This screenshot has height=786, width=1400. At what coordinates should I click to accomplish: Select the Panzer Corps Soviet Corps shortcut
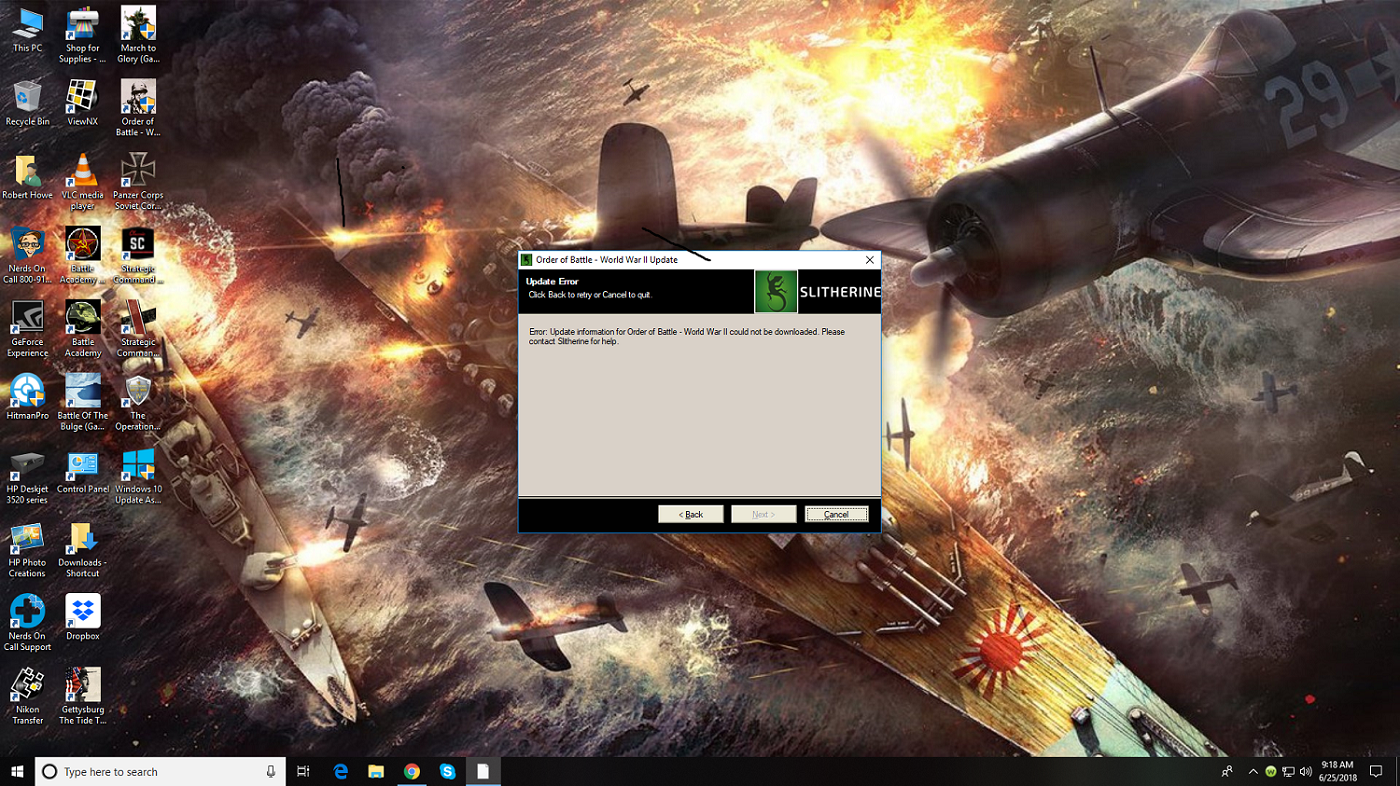(x=137, y=182)
